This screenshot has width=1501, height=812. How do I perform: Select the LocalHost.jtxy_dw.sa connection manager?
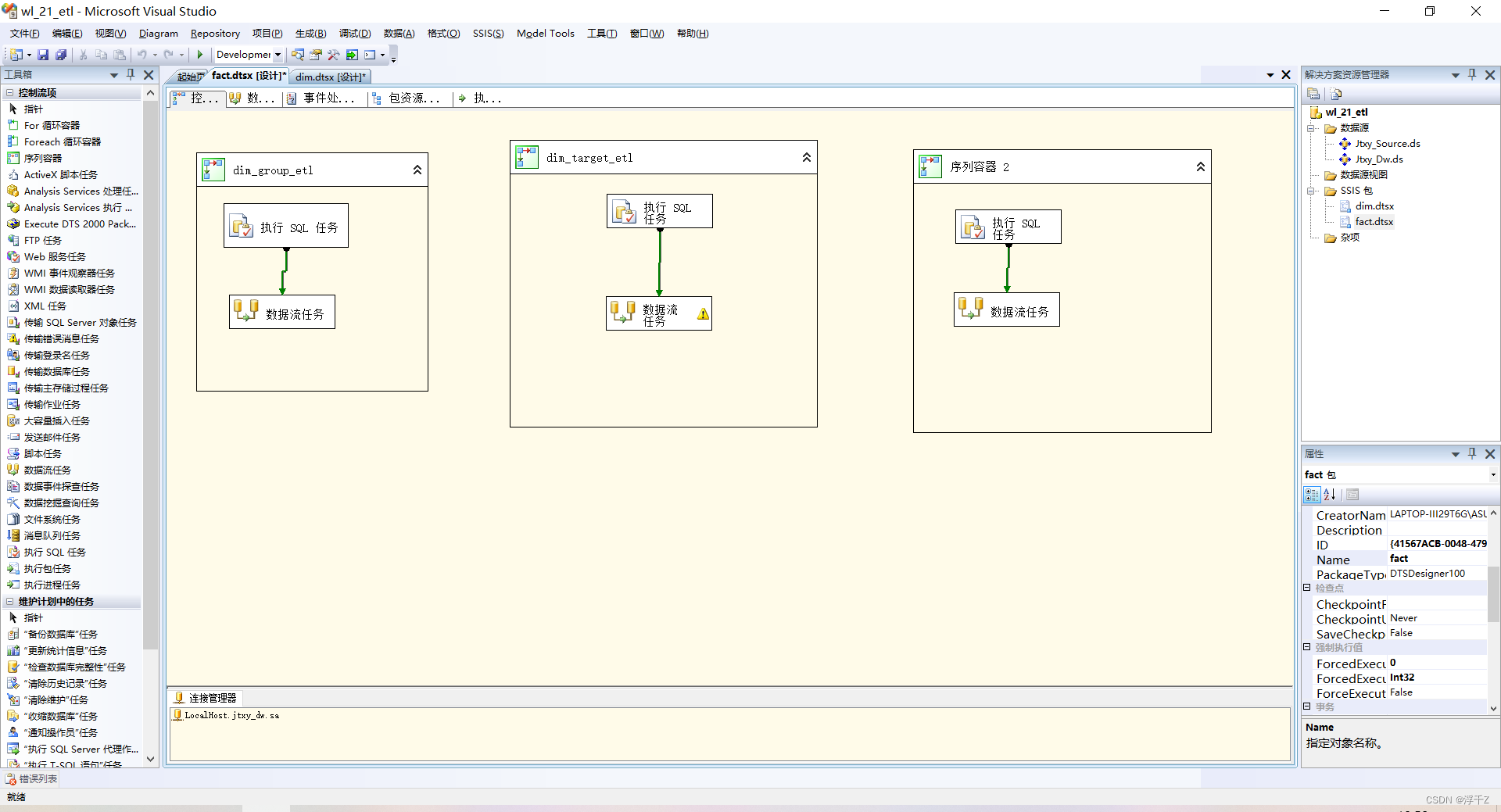pyautogui.click(x=226, y=715)
